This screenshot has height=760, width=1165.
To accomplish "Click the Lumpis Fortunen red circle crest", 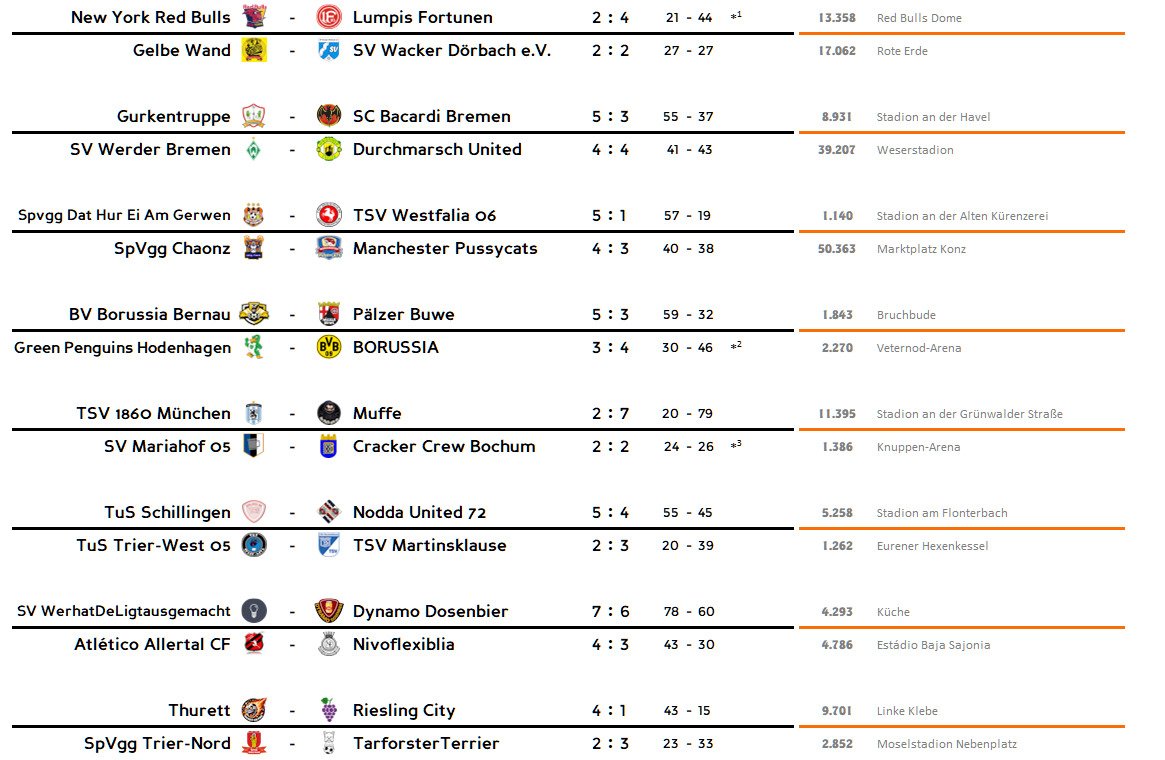I will point(329,18).
